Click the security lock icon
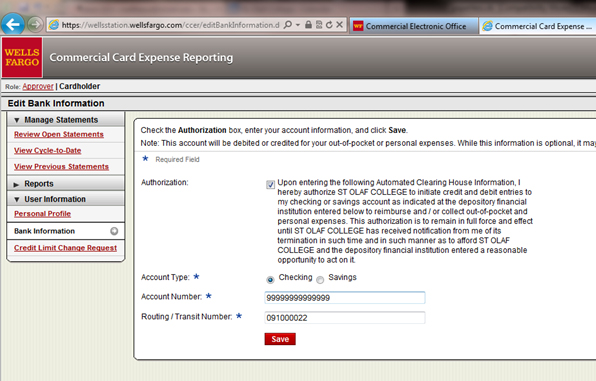The width and height of the screenshot is (596, 381). tap(308, 25)
